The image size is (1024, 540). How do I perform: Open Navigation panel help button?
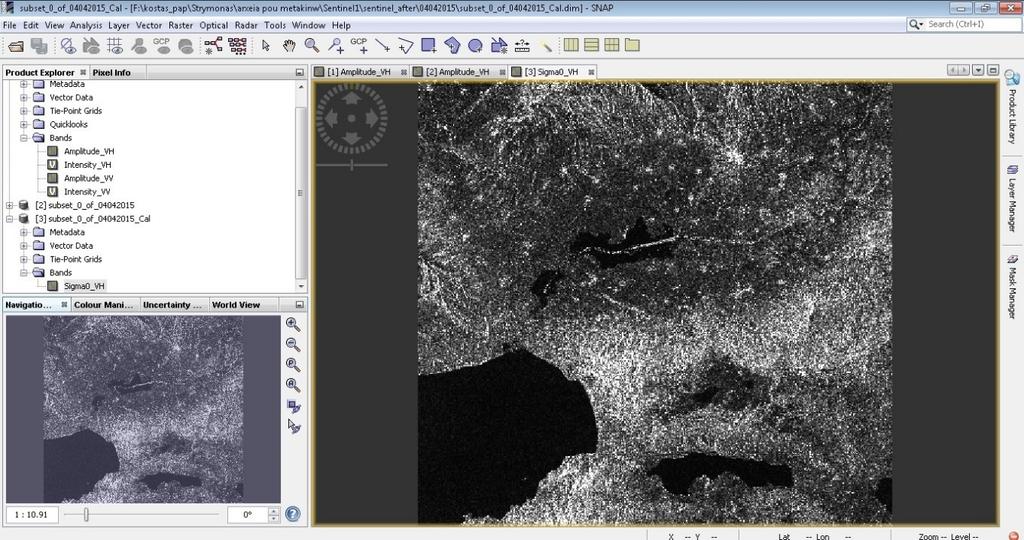pyautogui.click(x=293, y=514)
